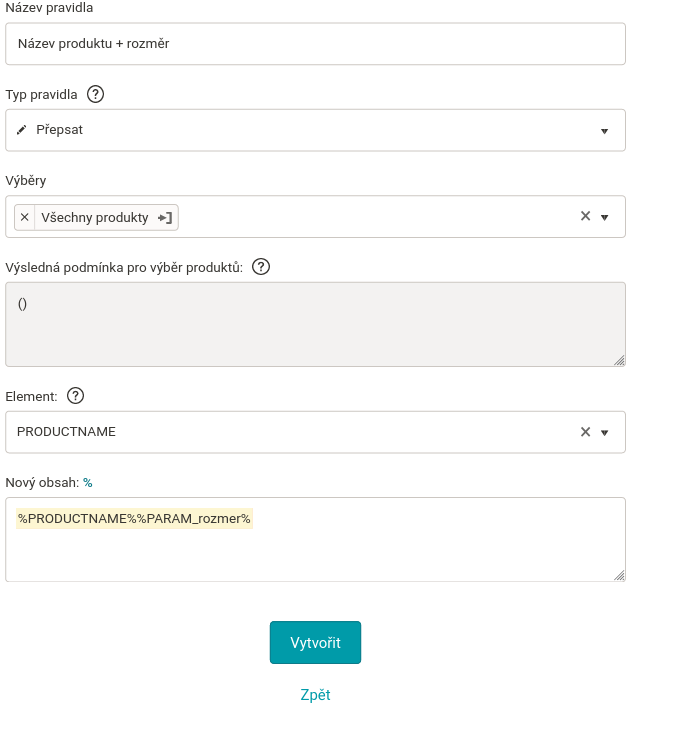Click the % link next to Nový obsah
This screenshot has height=744, width=691.
tap(88, 483)
